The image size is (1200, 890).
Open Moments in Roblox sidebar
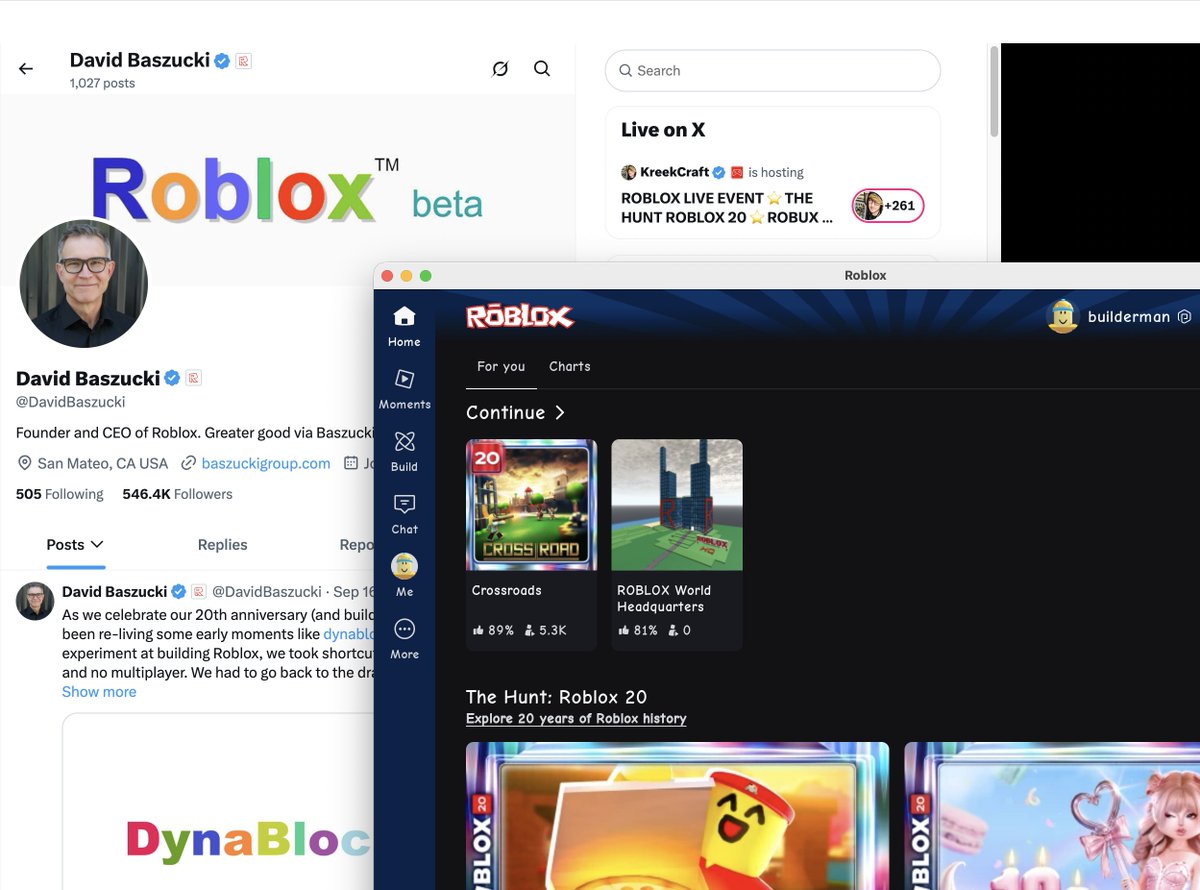tap(404, 389)
